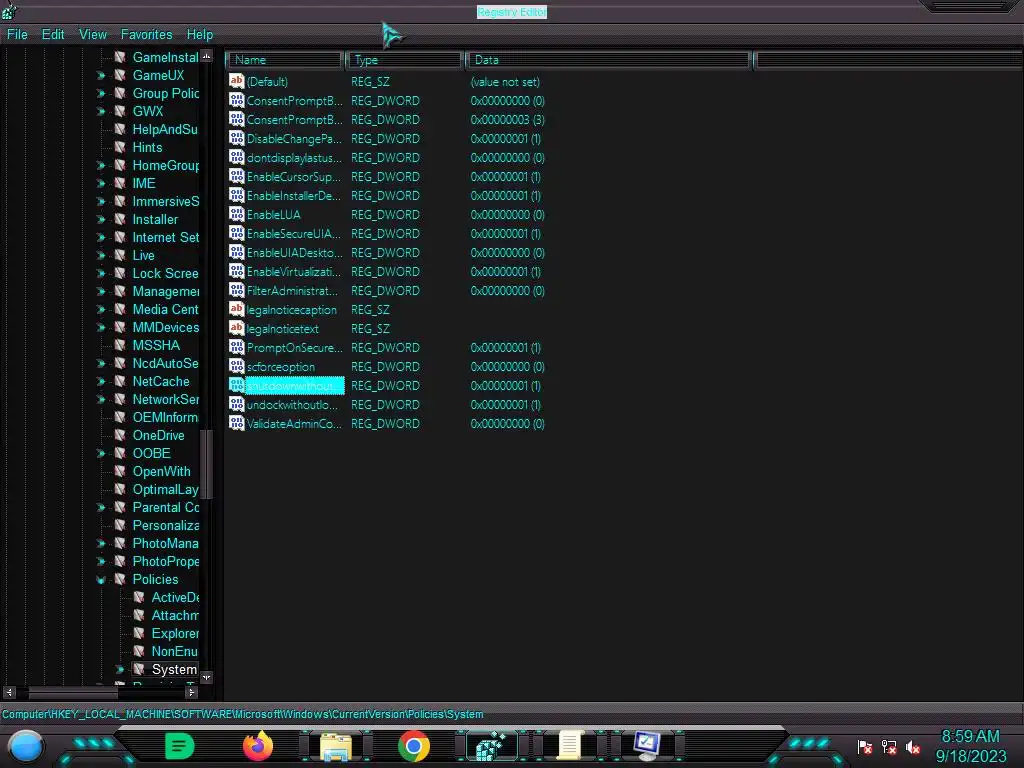Select the EnableSecureUIA... value name
The height and width of the screenshot is (768, 1024).
pyautogui.click(x=294, y=234)
